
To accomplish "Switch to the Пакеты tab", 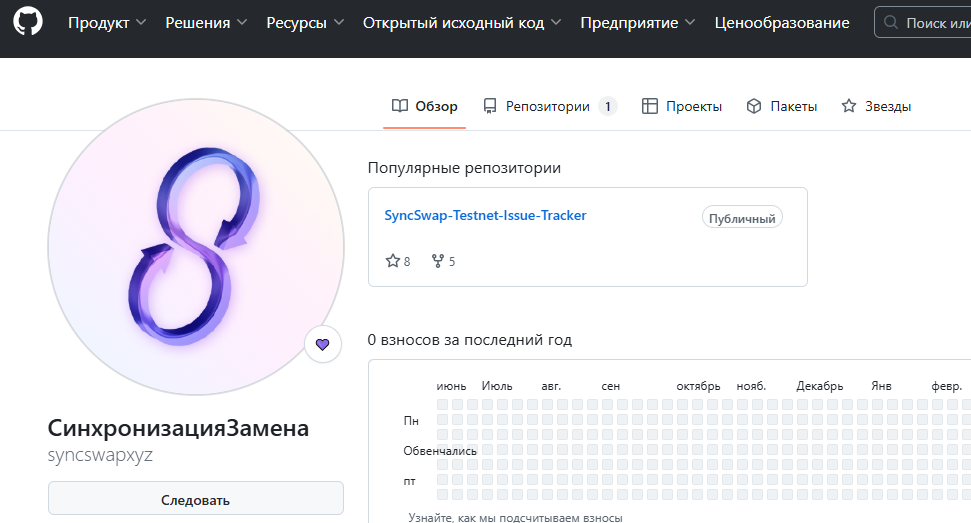I will point(782,106).
